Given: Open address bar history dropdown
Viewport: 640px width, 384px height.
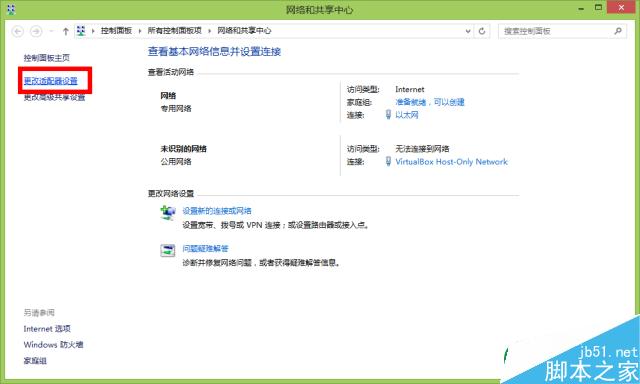Looking at the screenshot, I should [x=468, y=31].
